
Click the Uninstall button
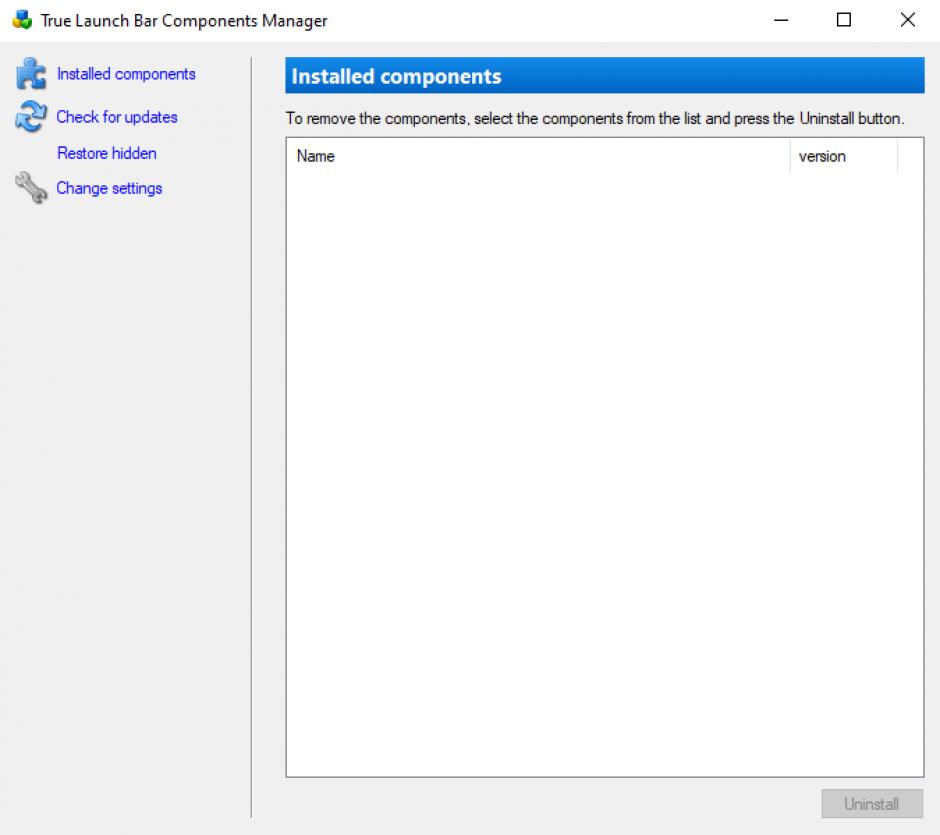(x=872, y=804)
